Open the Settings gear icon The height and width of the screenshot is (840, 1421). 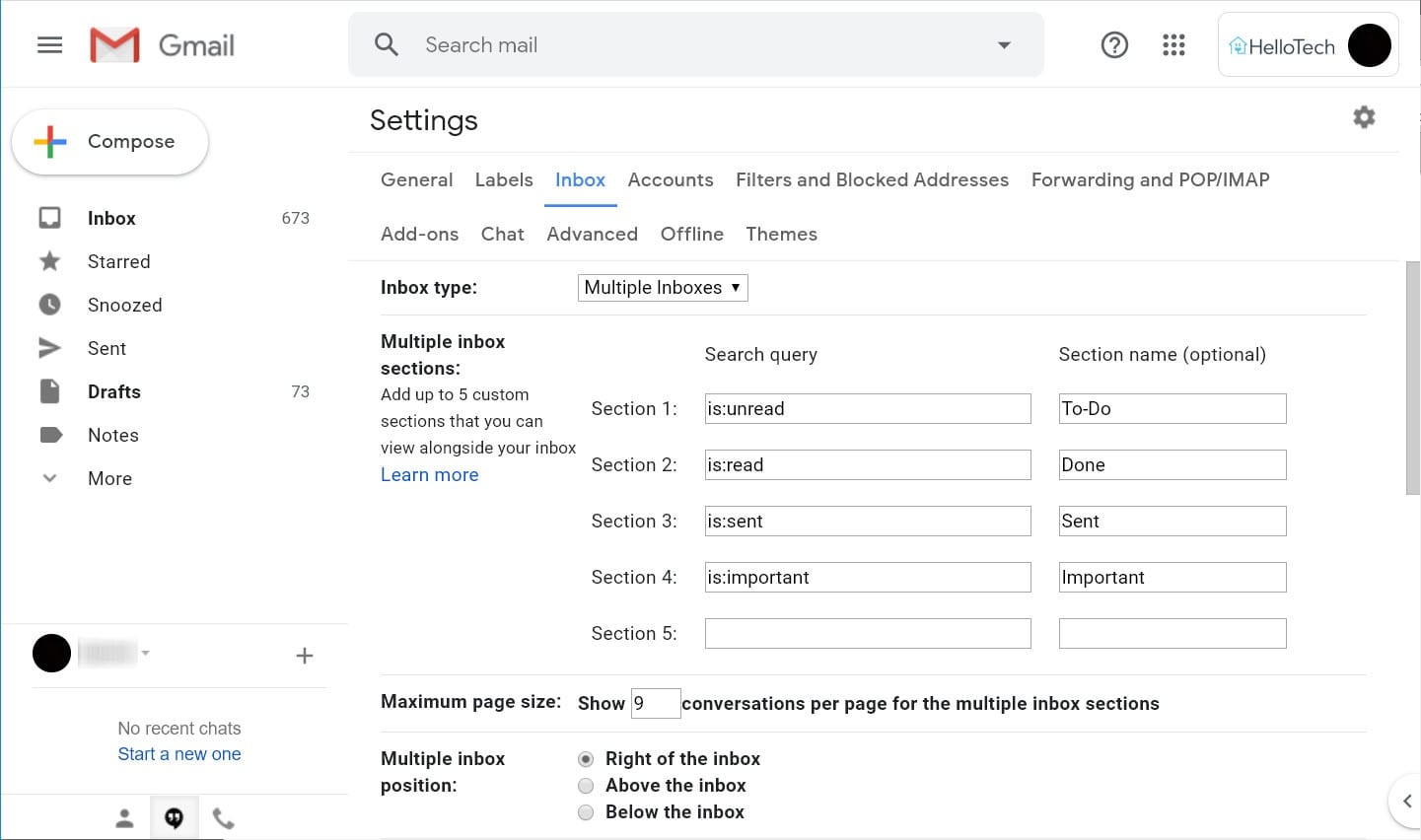coord(1364,116)
